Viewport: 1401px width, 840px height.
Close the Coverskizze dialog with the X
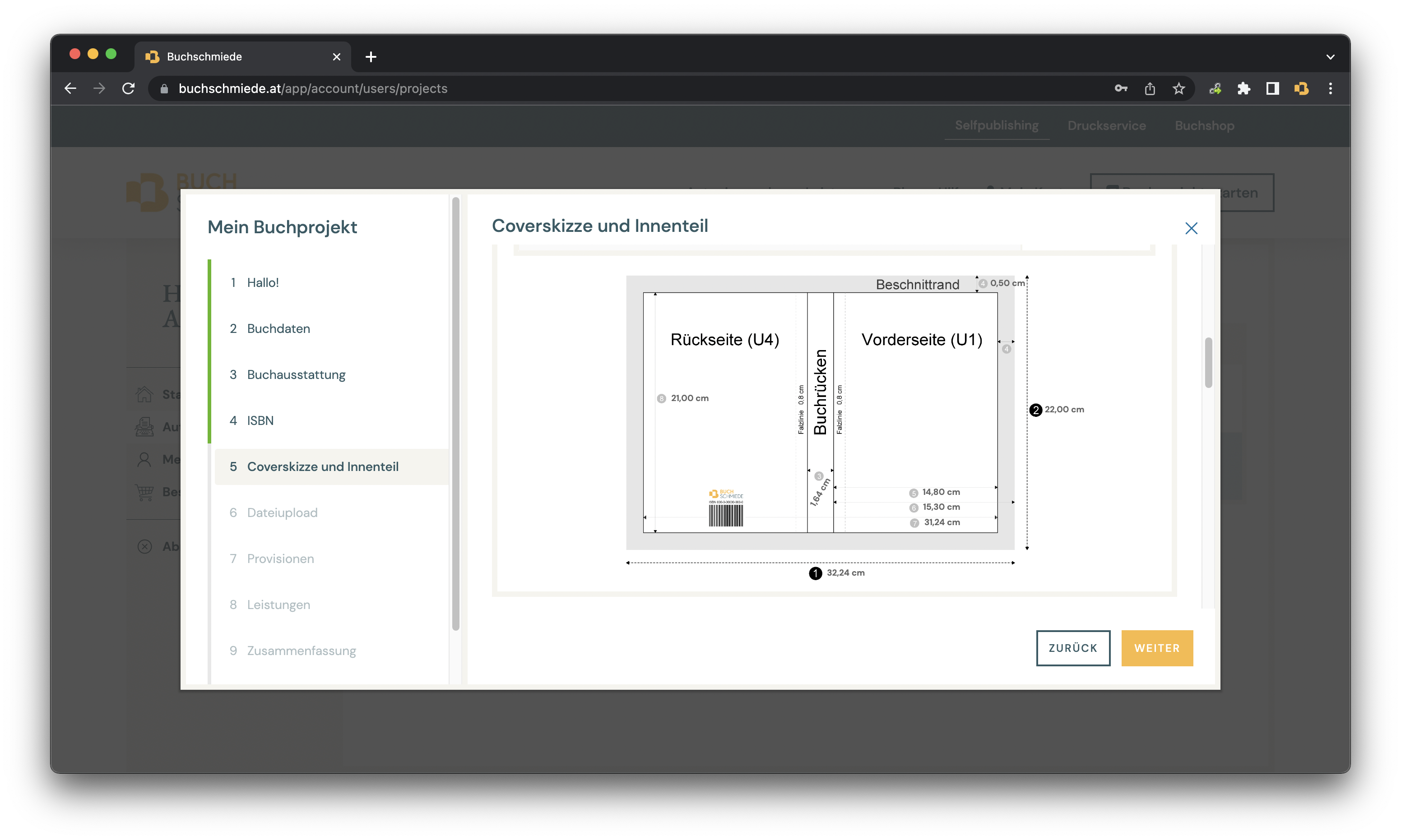click(1191, 228)
